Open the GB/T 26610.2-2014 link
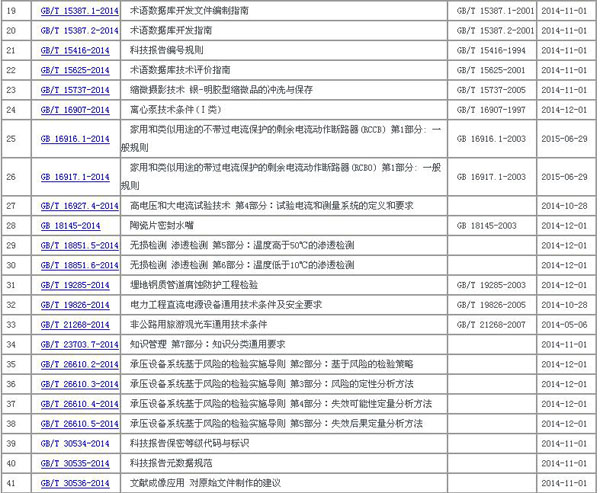Image resolution: width=600 pixels, height=493 pixels. (x=80, y=365)
